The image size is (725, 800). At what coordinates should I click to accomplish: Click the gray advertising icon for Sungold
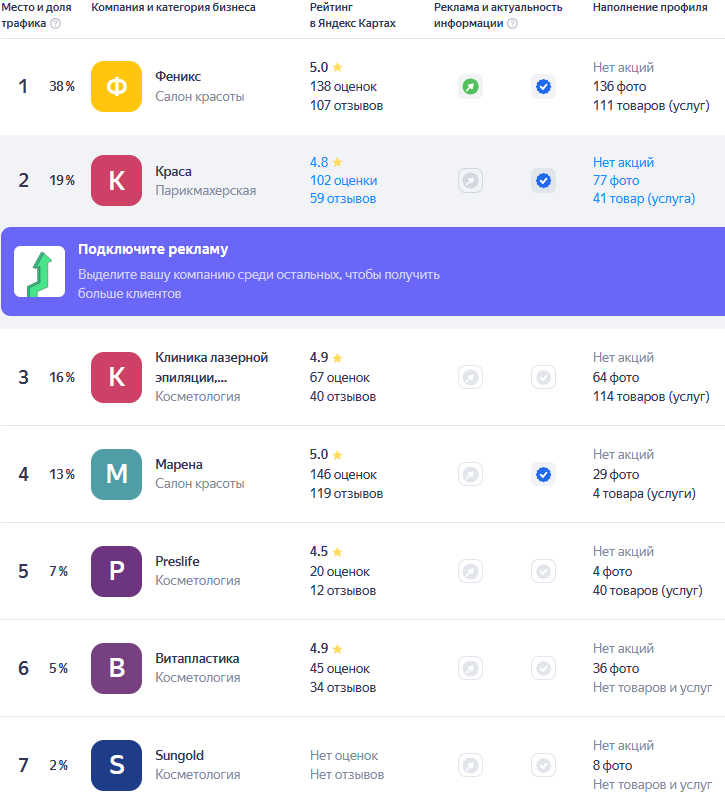point(470,765)
